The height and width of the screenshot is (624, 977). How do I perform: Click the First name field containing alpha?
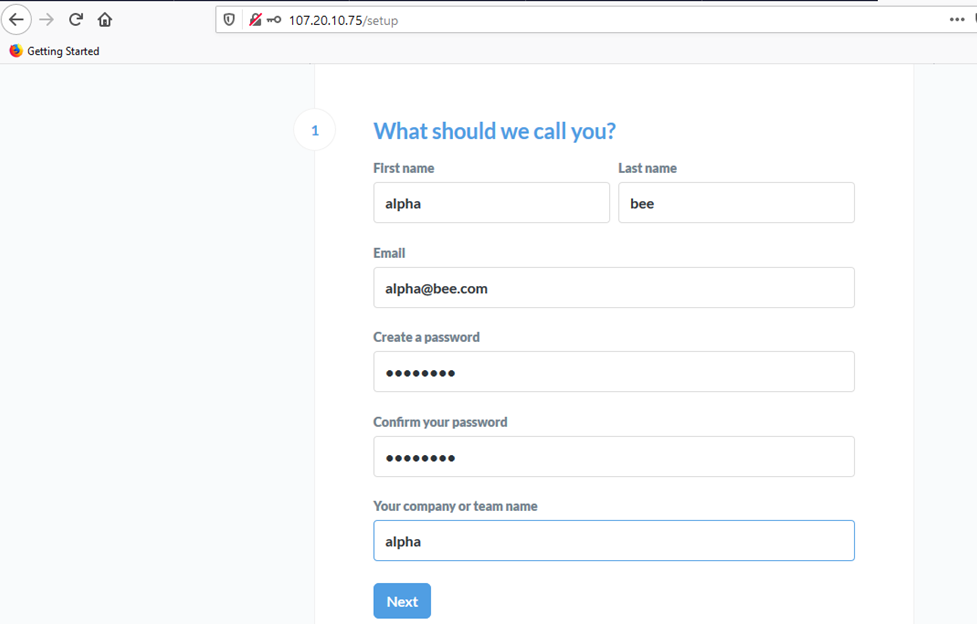point(492,203)
